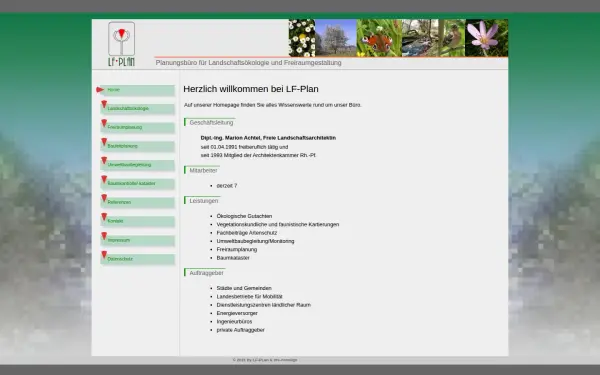Click the stream photo in the header
The width and height of the screenshot is (600, 375).
click(x=420, y=38)
